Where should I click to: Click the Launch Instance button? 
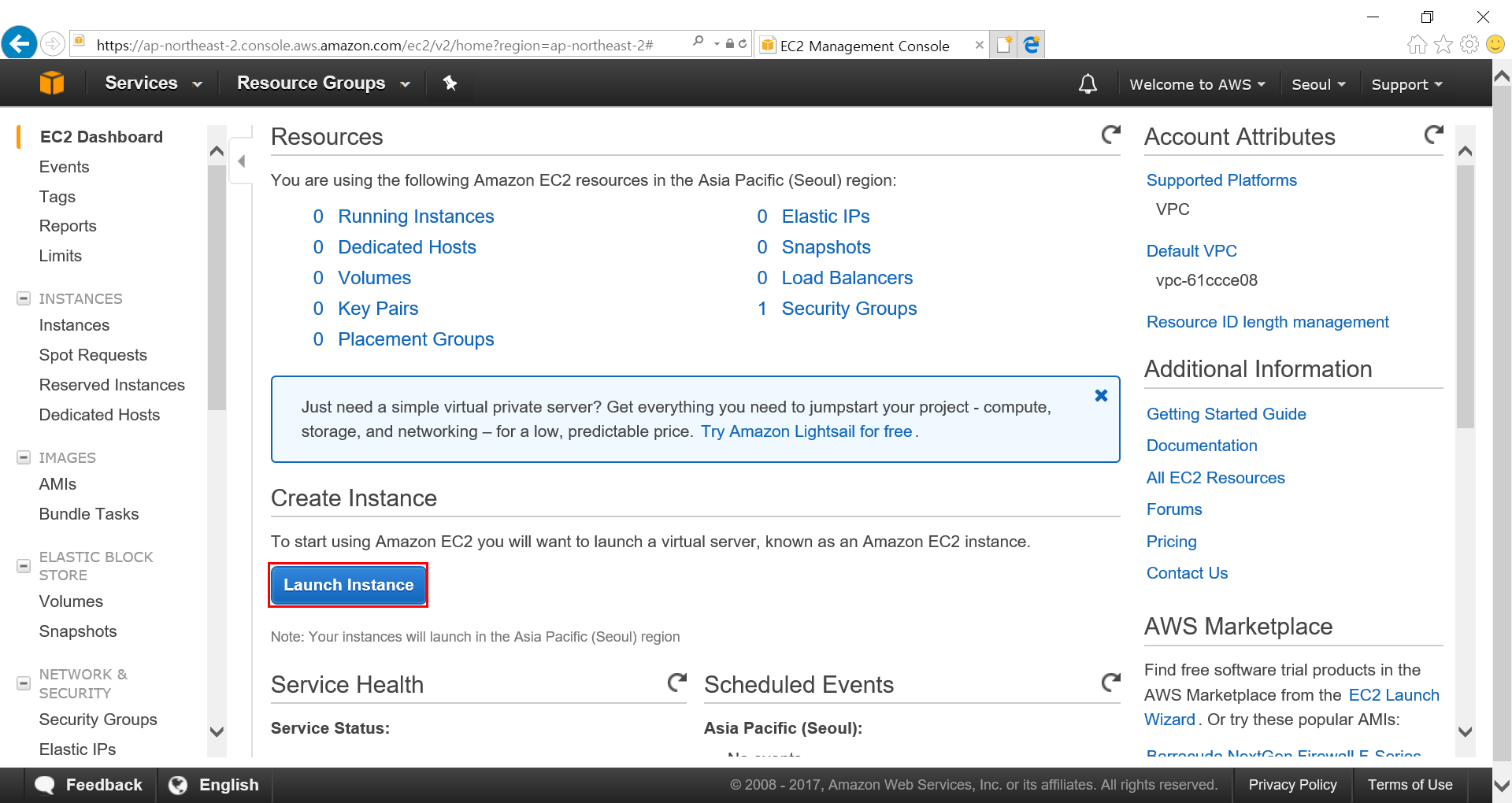(x=348, y=585)
